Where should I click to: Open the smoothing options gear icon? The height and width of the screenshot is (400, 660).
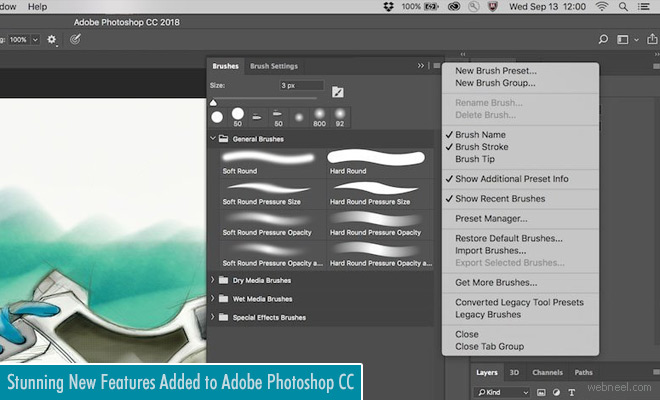click(x=51, y=40)
